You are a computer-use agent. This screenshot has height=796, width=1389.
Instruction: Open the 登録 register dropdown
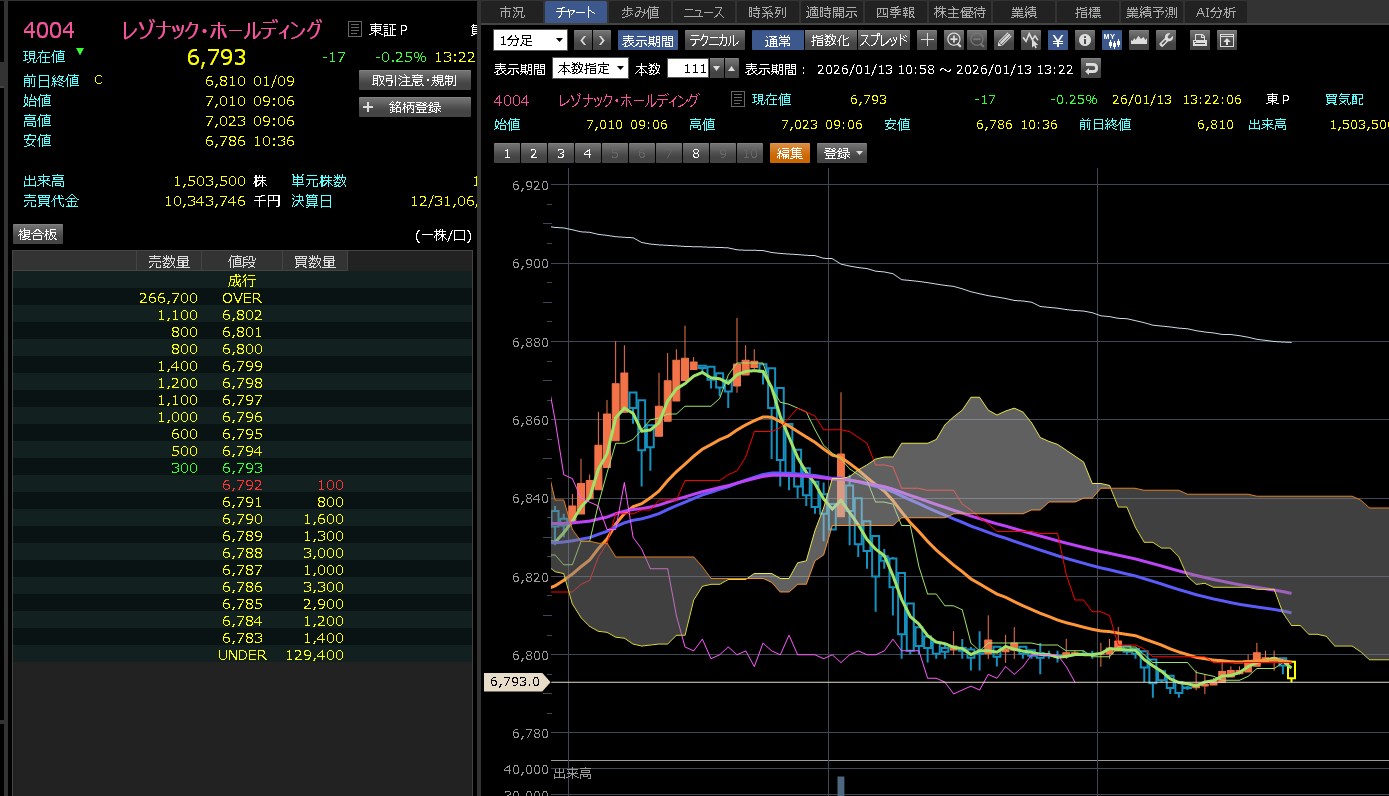tap(842, 153)
